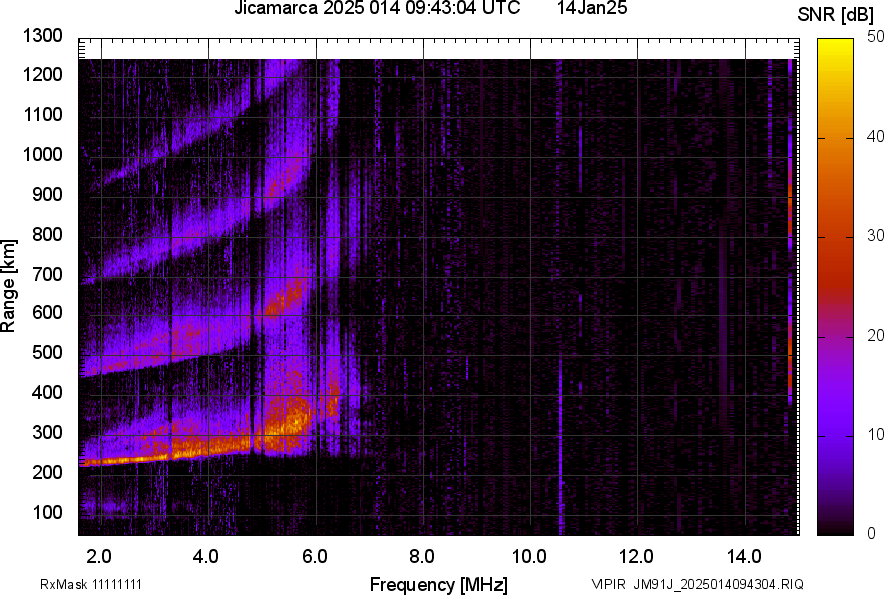Click the range tick label '200'
The image size is (884, 595).
47,471
